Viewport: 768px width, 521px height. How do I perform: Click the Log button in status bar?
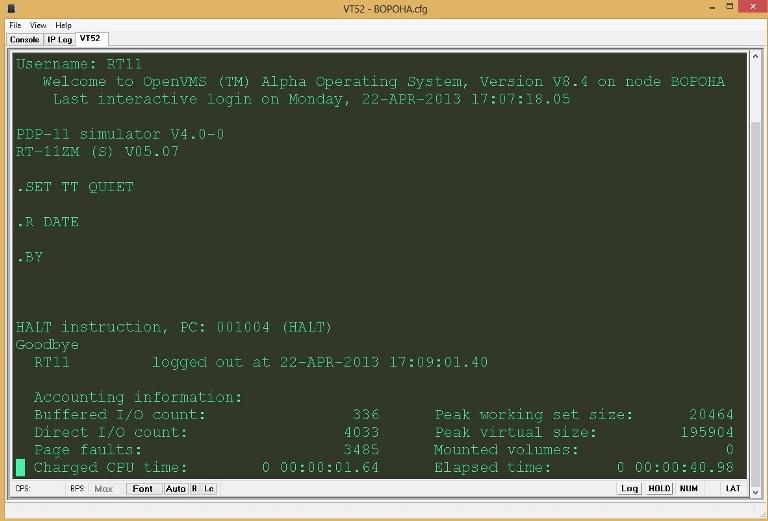pyautogui.click(x=629, y=489)
